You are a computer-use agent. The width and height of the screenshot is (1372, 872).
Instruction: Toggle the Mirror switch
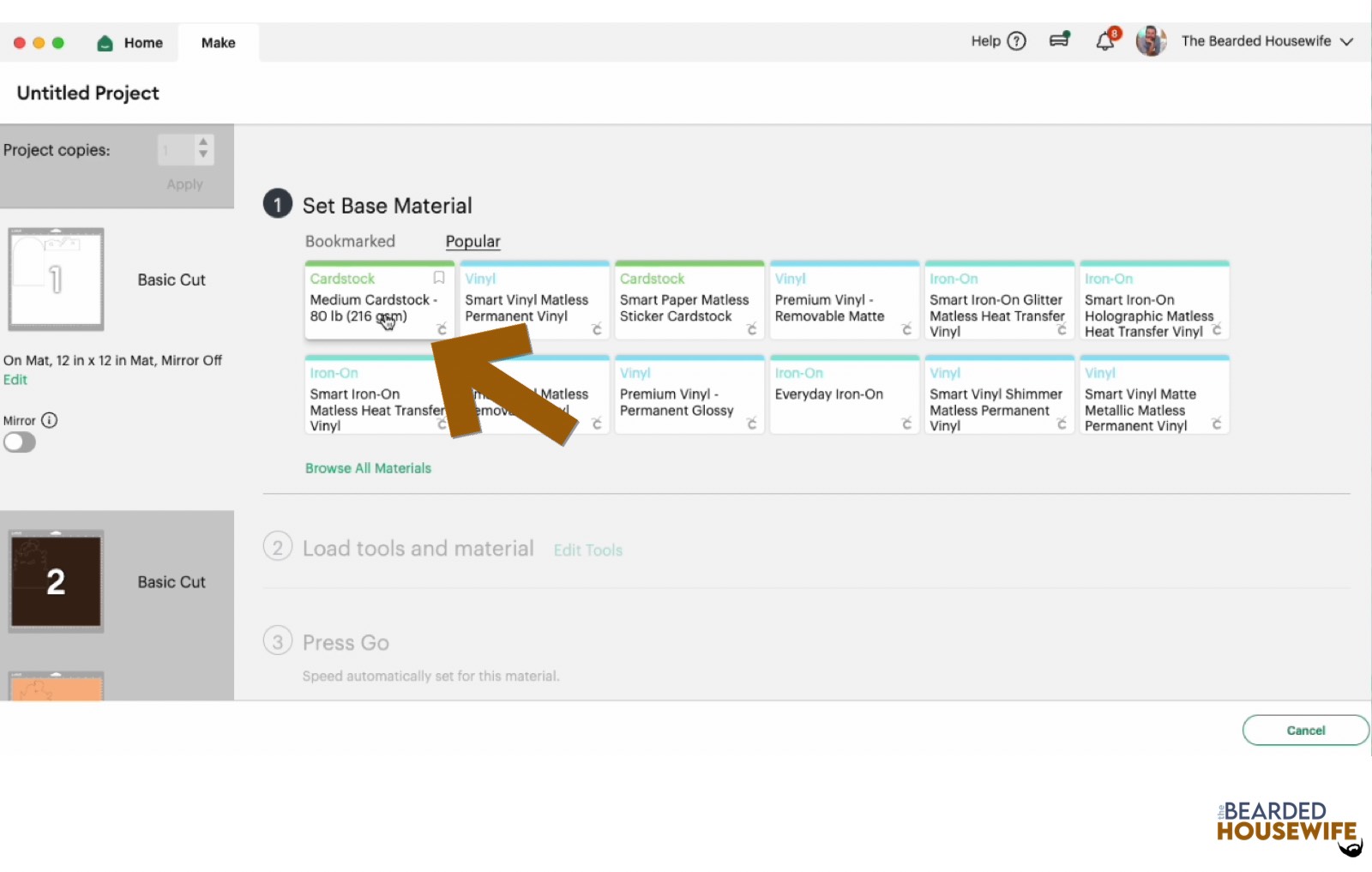pos(19,442)
